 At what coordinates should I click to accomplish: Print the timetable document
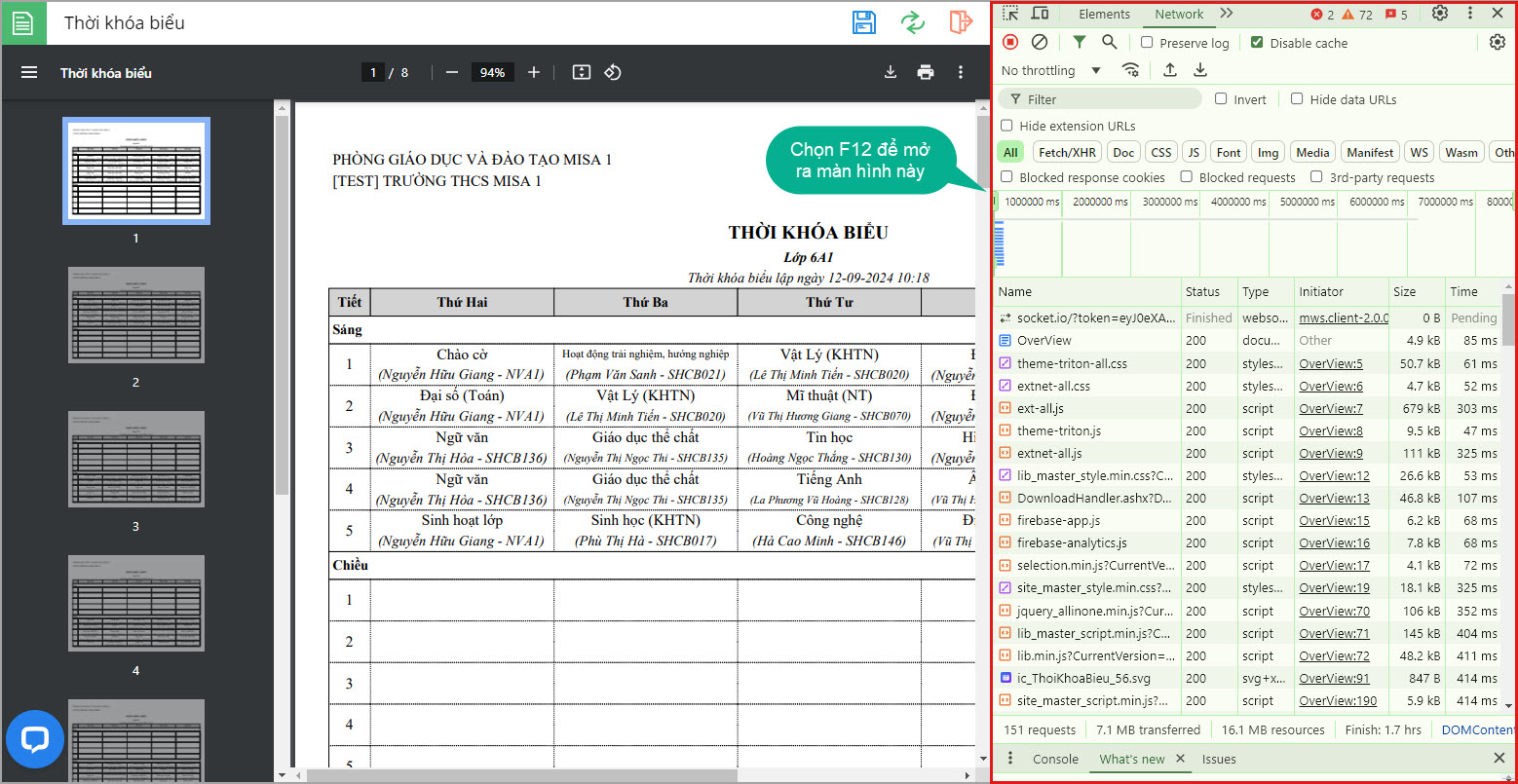click(925, 72)
